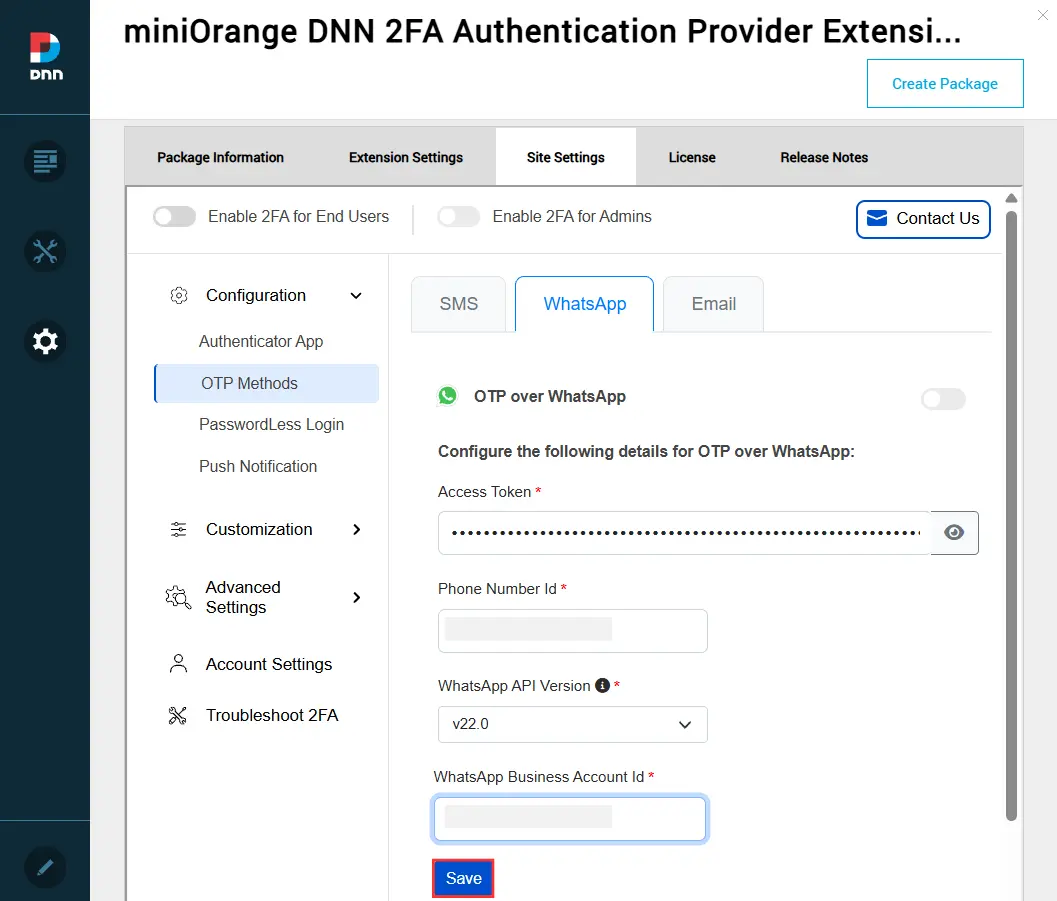Viewport: 1057px width, 901px height.
Task: Collapse the Configuration section chevron
Action: tap(356, 295)
